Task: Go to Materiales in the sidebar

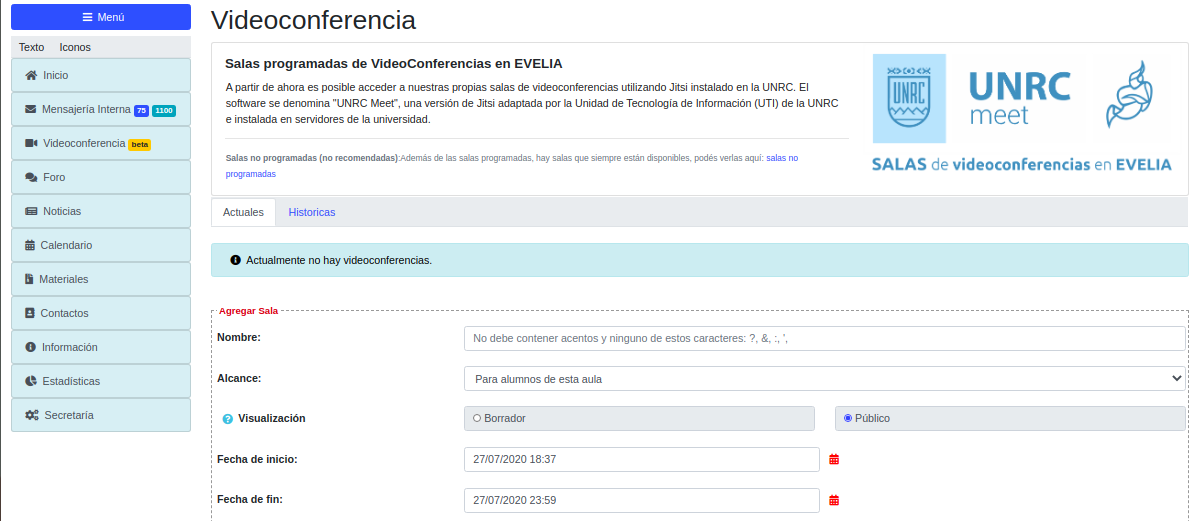Action: coord(101,279)
